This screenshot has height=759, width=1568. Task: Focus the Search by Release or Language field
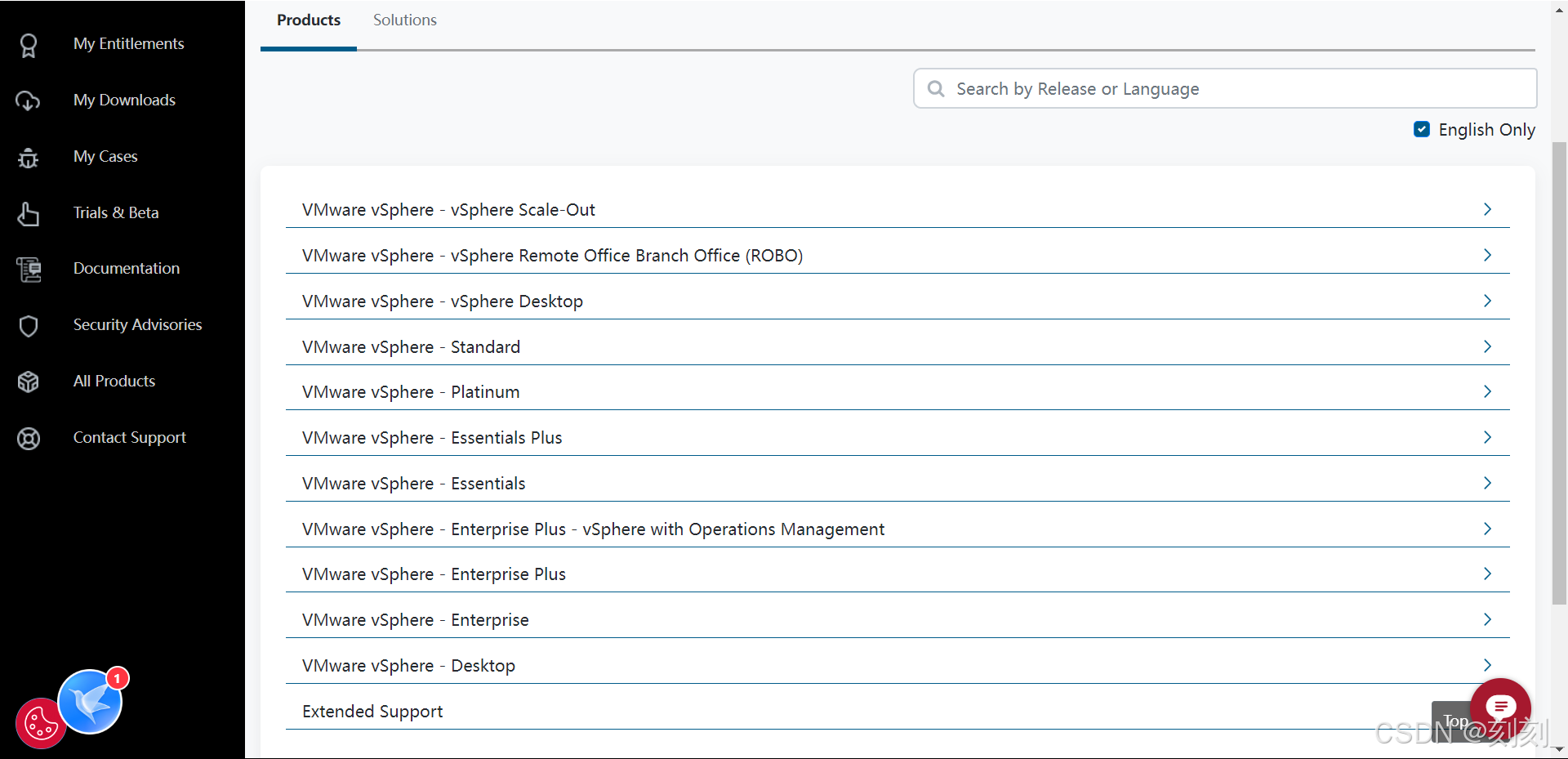tap(1225, 88)
